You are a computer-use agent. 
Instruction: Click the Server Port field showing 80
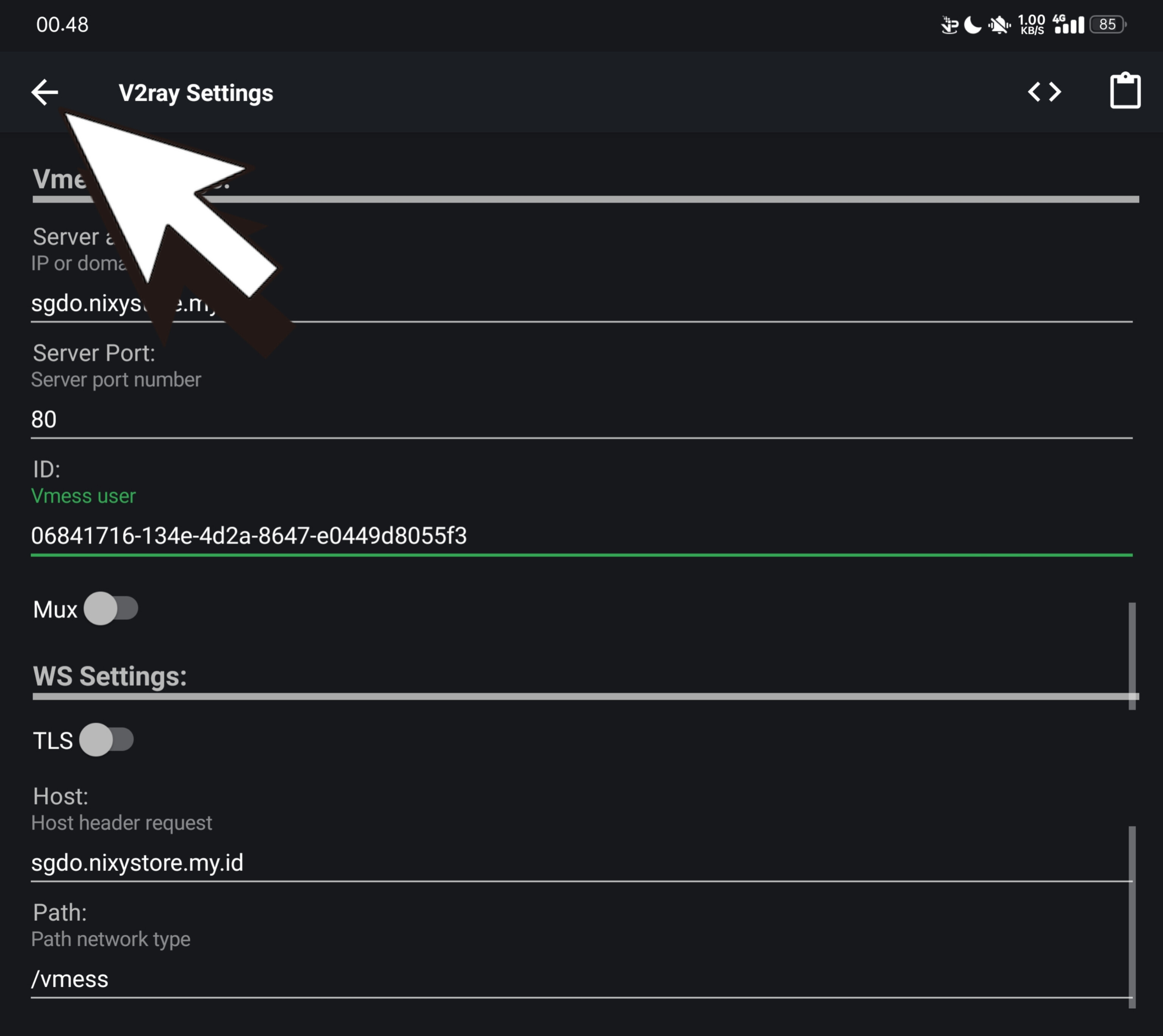click(x=580, y=420)
